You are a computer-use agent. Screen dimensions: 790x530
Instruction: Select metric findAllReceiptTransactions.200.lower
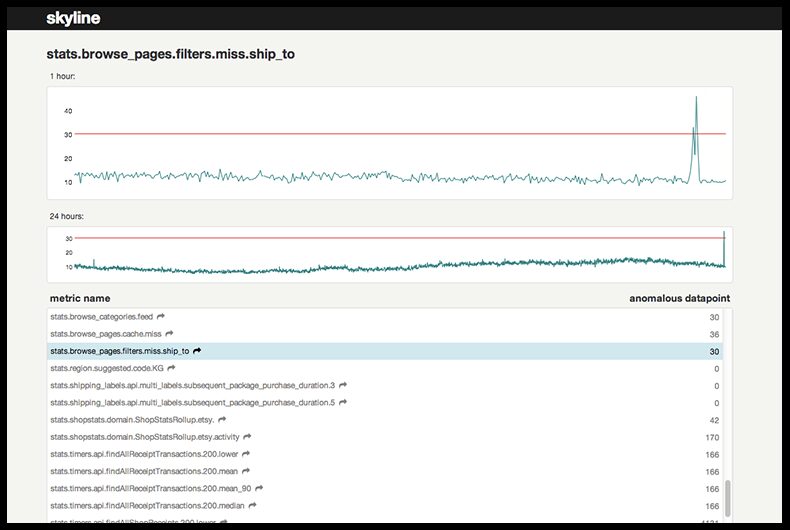click(x=144, y=454)
